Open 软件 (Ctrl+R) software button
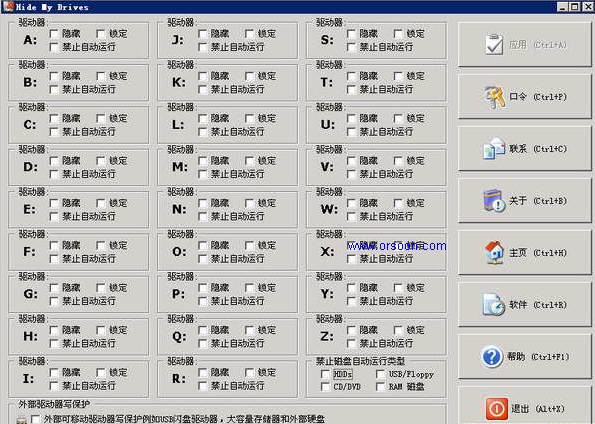This screenshot has height=424, width=595. click(524, 305)
